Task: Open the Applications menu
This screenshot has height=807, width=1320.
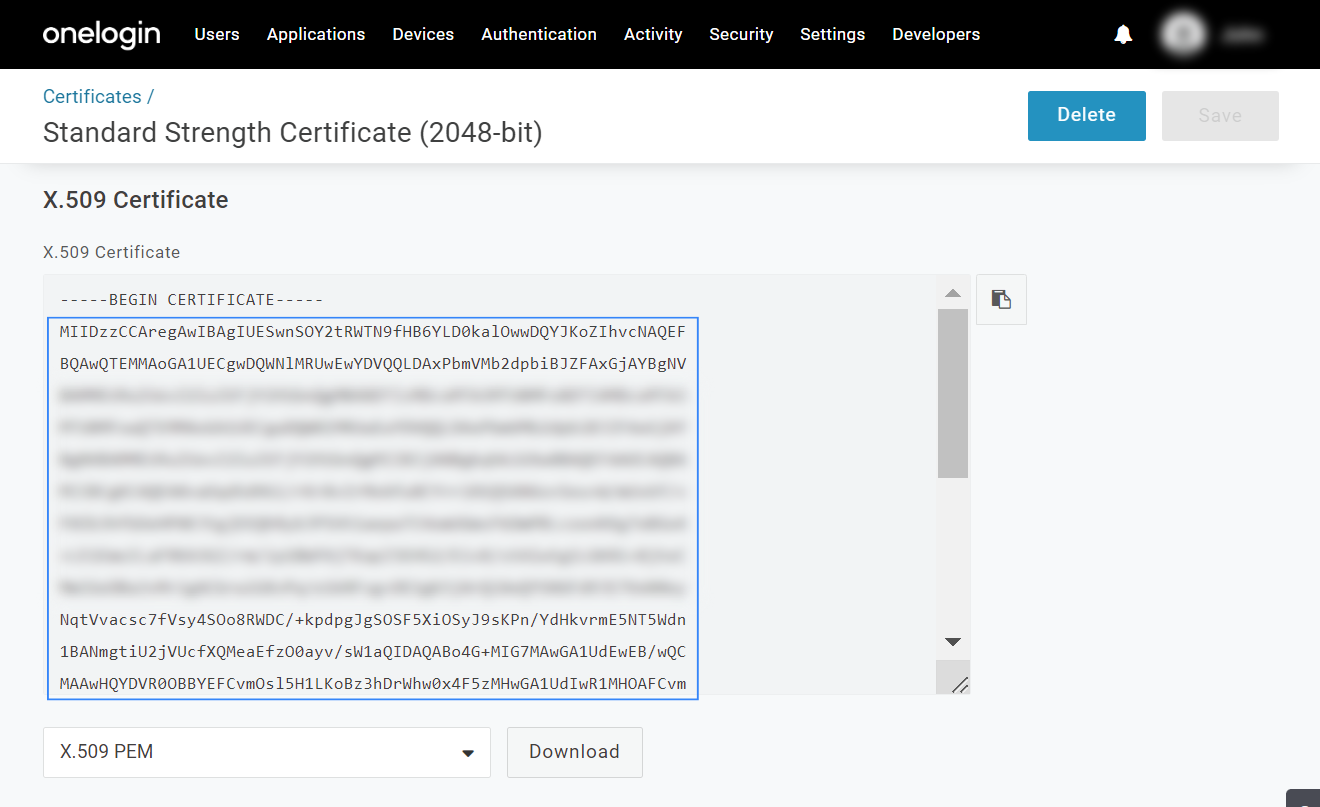Action: (316, 35)
